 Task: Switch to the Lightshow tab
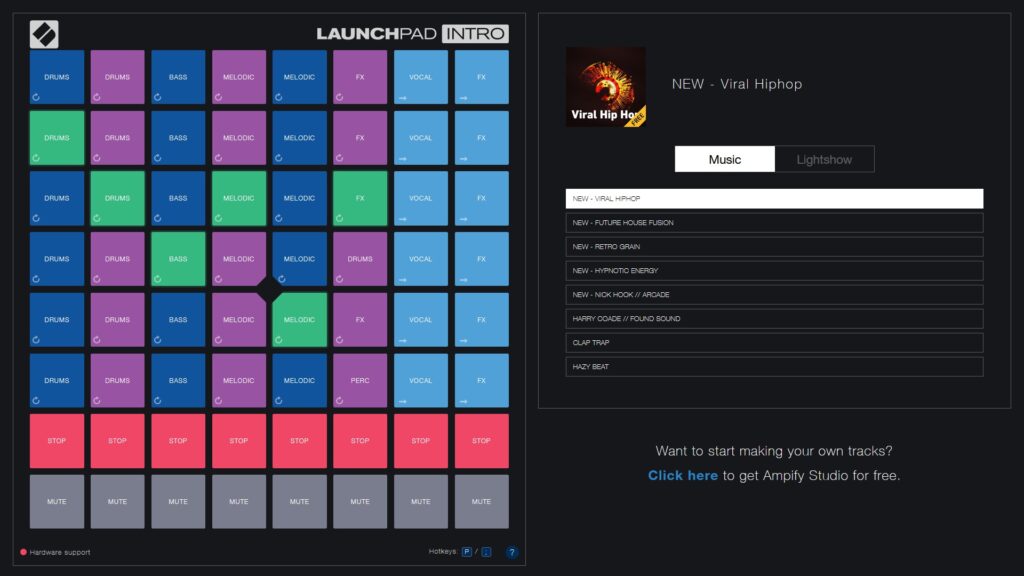824,159
